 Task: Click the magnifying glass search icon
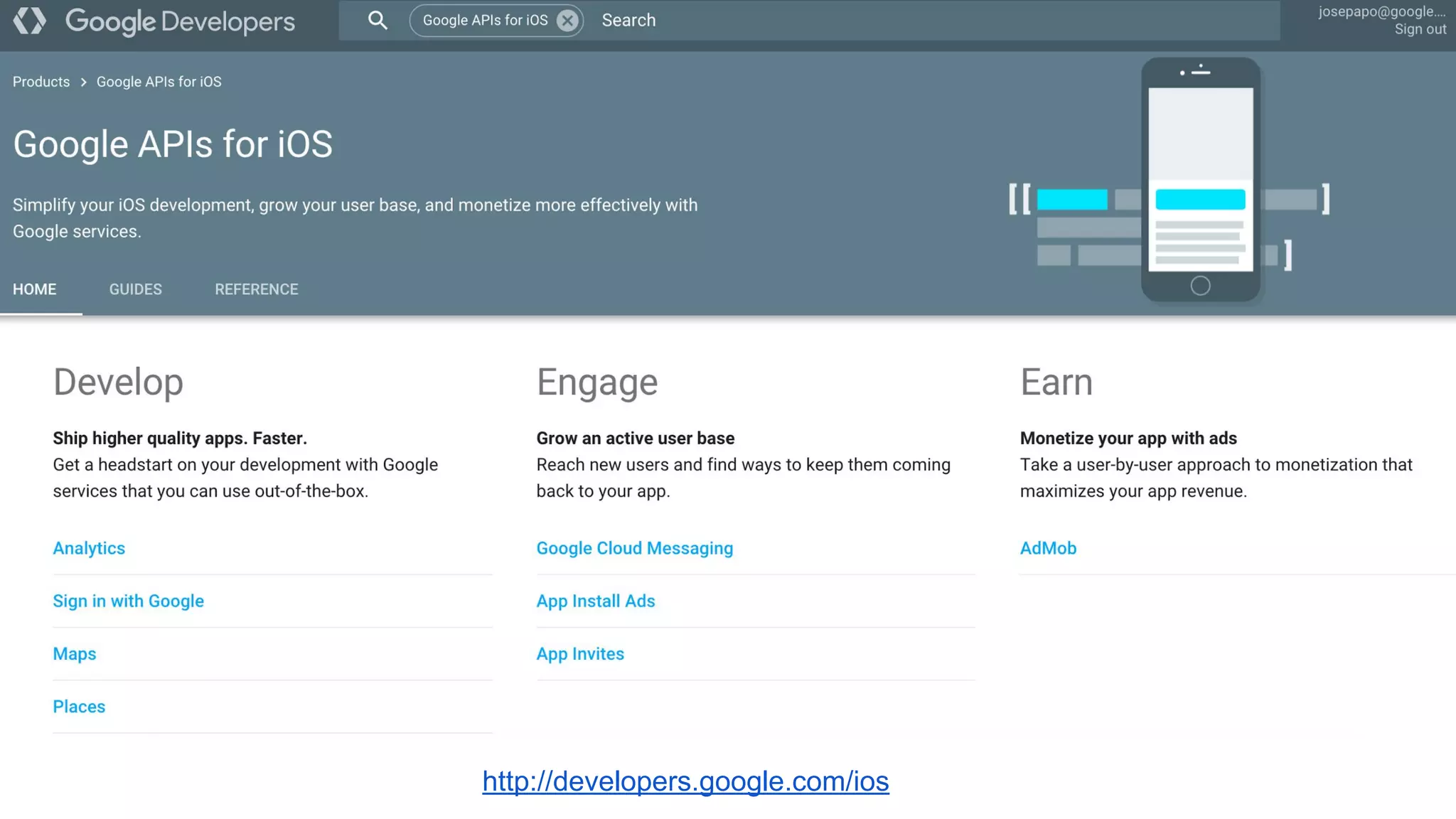[x=378, y=21]
